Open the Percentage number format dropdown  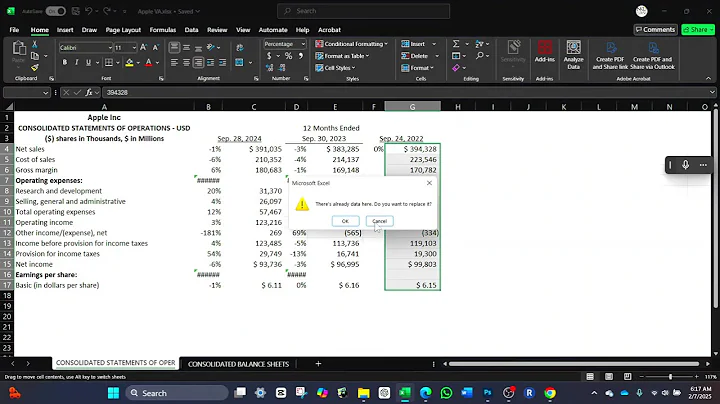303,44
